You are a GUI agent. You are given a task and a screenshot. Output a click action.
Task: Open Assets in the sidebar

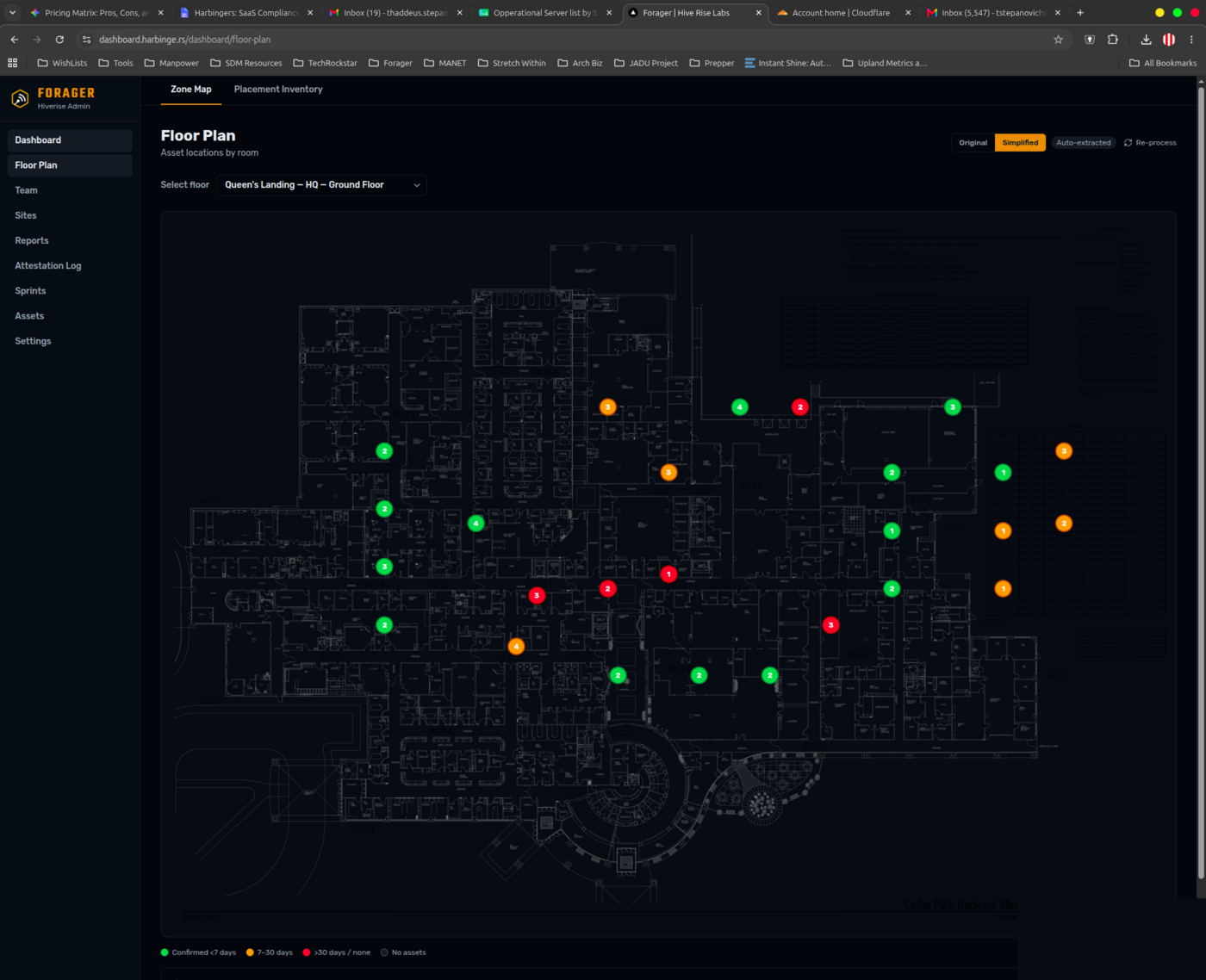tap(70, 316)
